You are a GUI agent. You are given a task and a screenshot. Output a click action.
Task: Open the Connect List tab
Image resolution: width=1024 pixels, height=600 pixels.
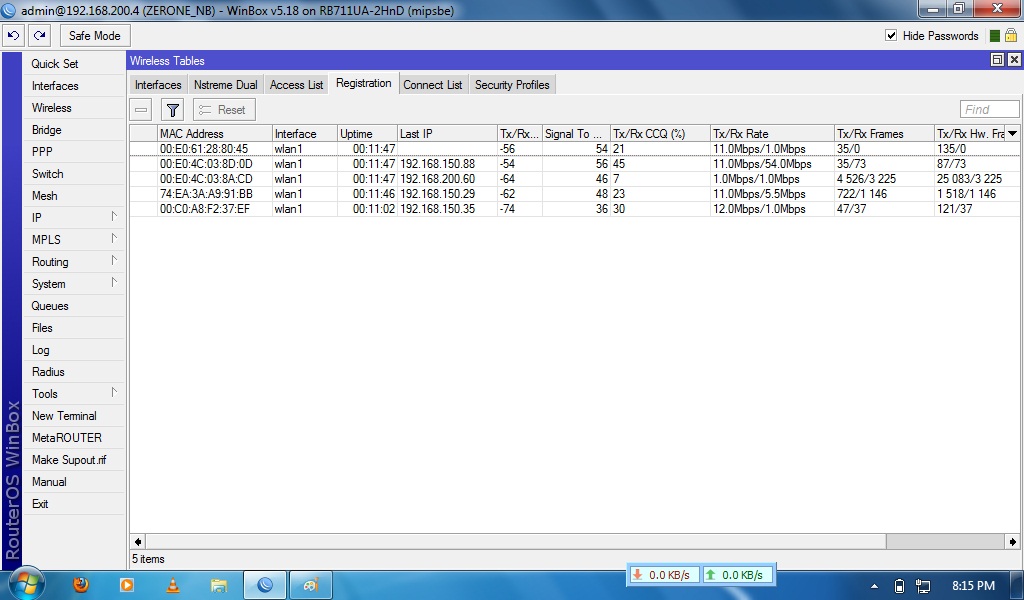pos(432,85)
